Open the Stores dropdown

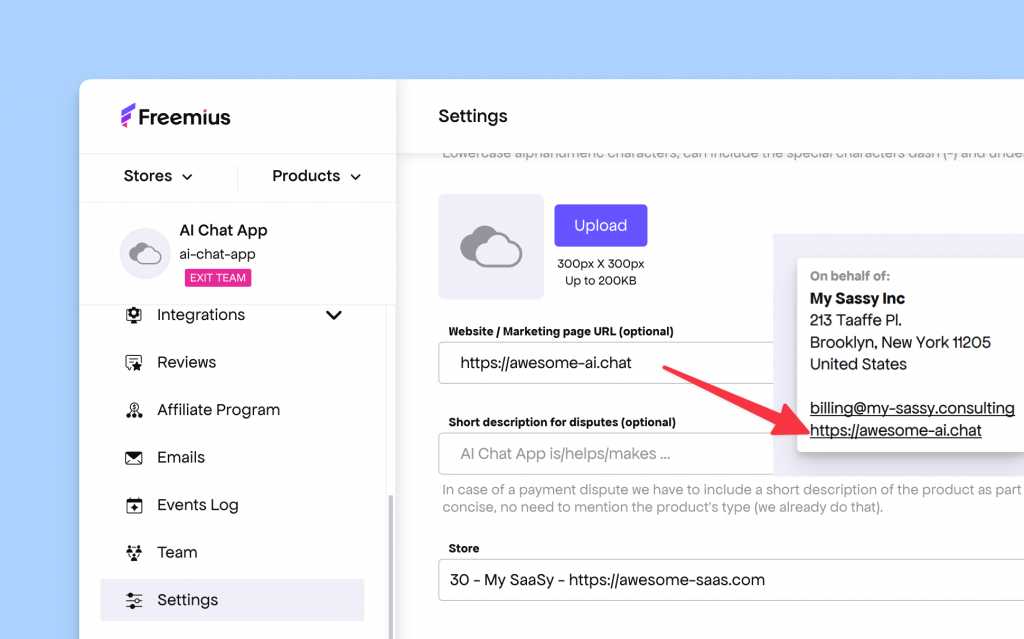157,176
